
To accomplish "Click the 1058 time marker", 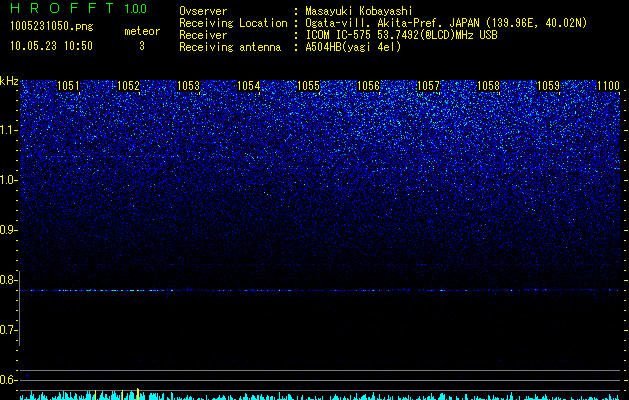I will 489,86.
